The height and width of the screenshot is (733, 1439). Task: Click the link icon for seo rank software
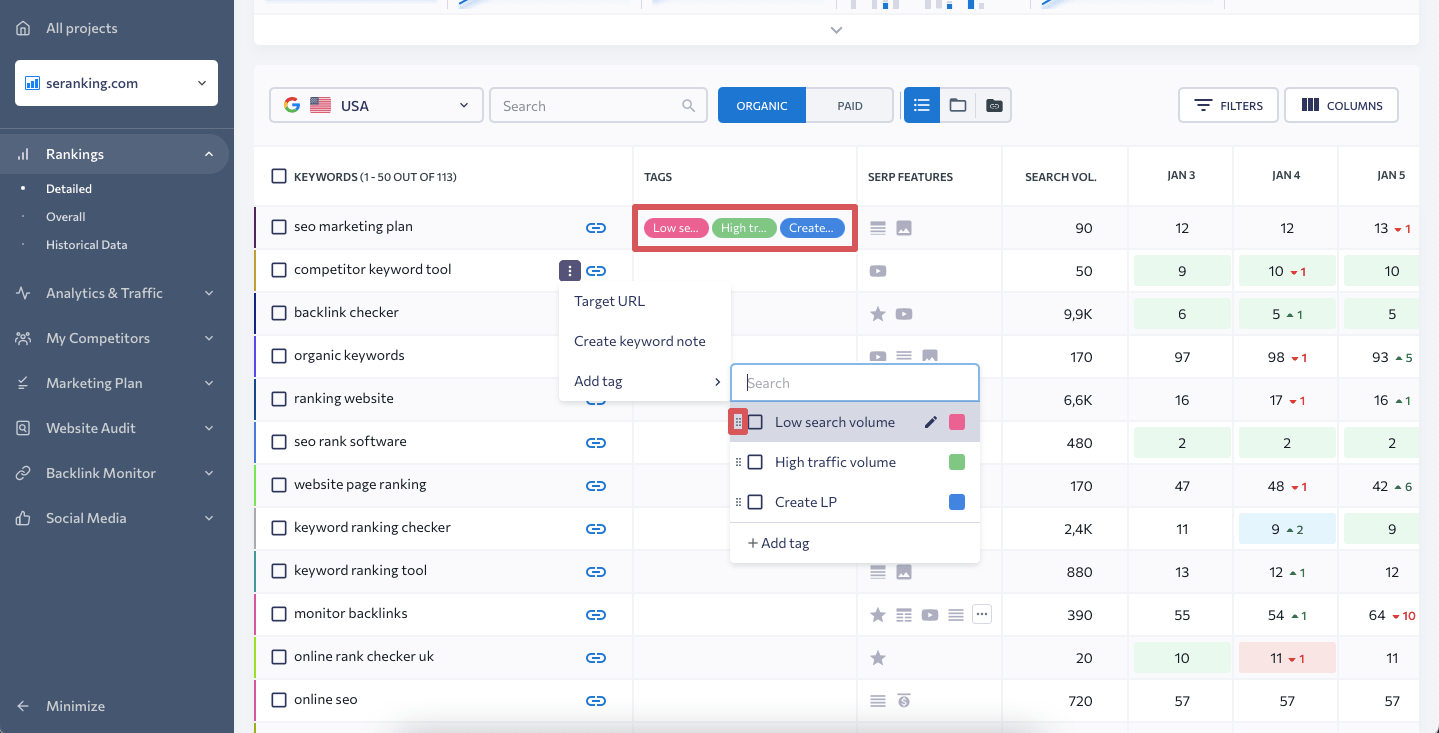pos(596,443)
